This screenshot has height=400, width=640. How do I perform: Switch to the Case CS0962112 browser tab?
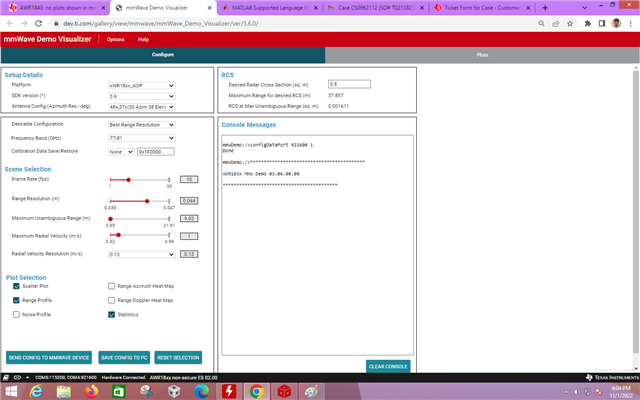tap(376, 8)
